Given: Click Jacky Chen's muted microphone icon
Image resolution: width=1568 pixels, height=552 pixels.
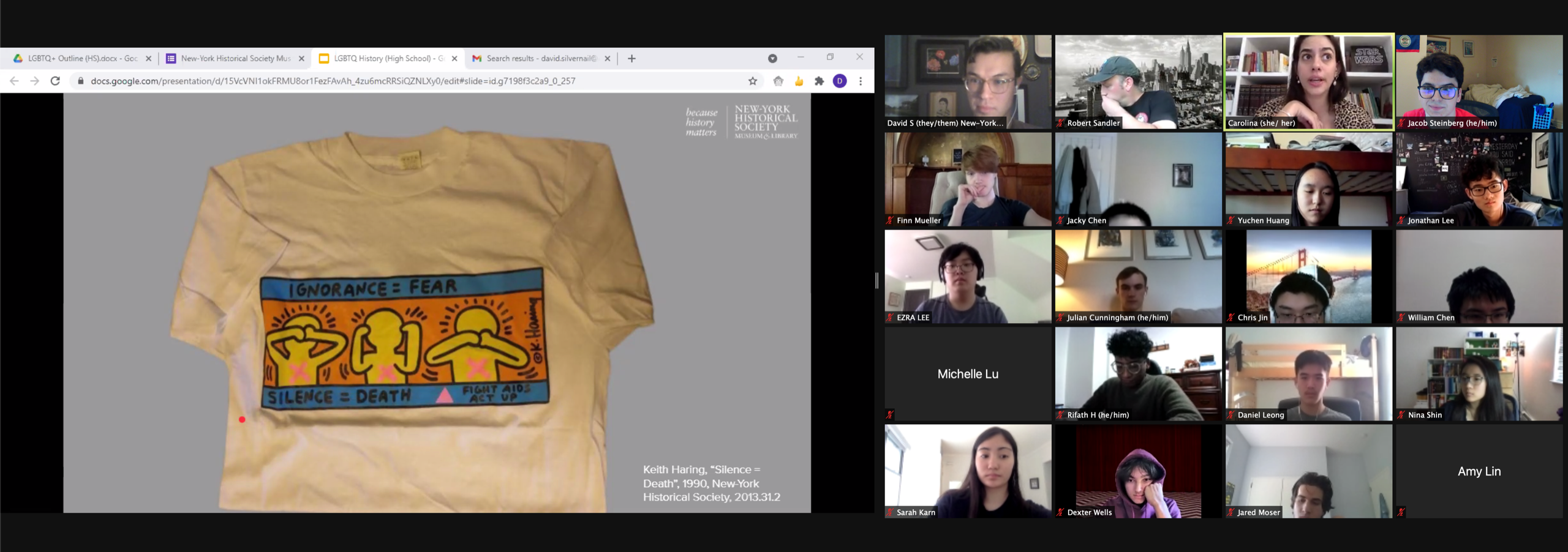Looking at the screenshot, I should [x=1060, y=220].
